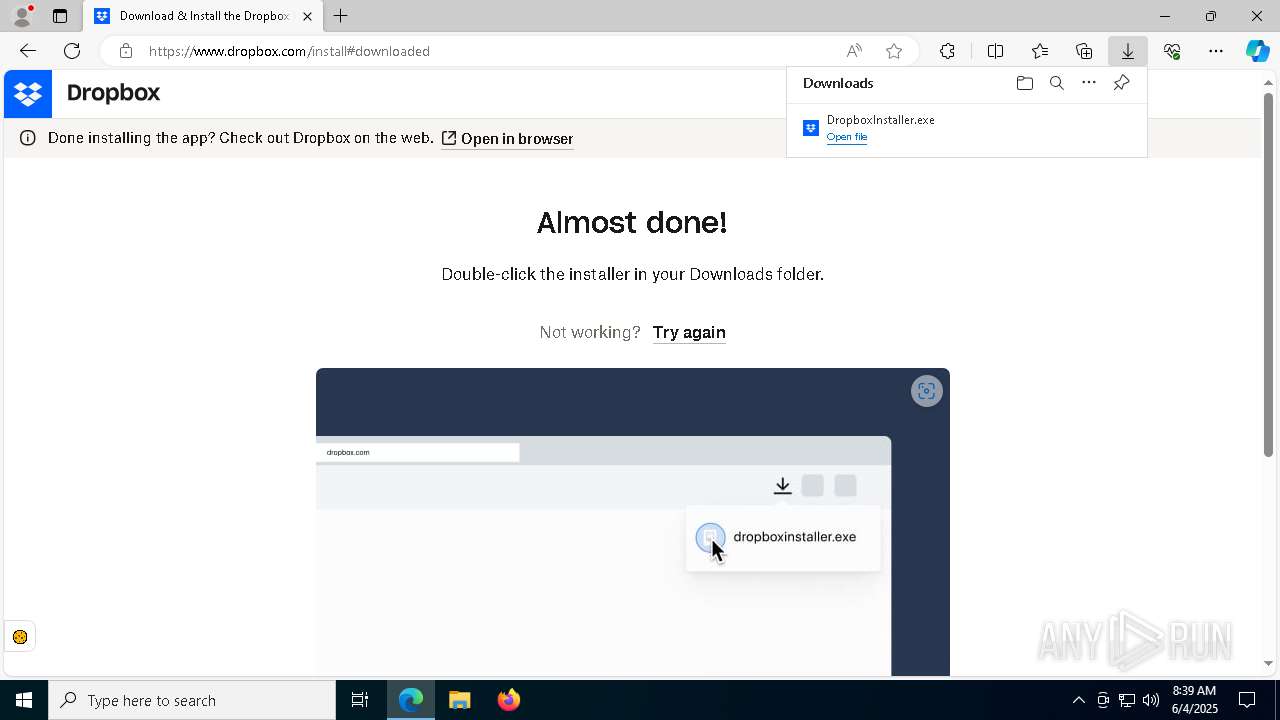Launch the Copilot sidebar
Screen dimensions: 1280x720
click(x=1258, y=51)
